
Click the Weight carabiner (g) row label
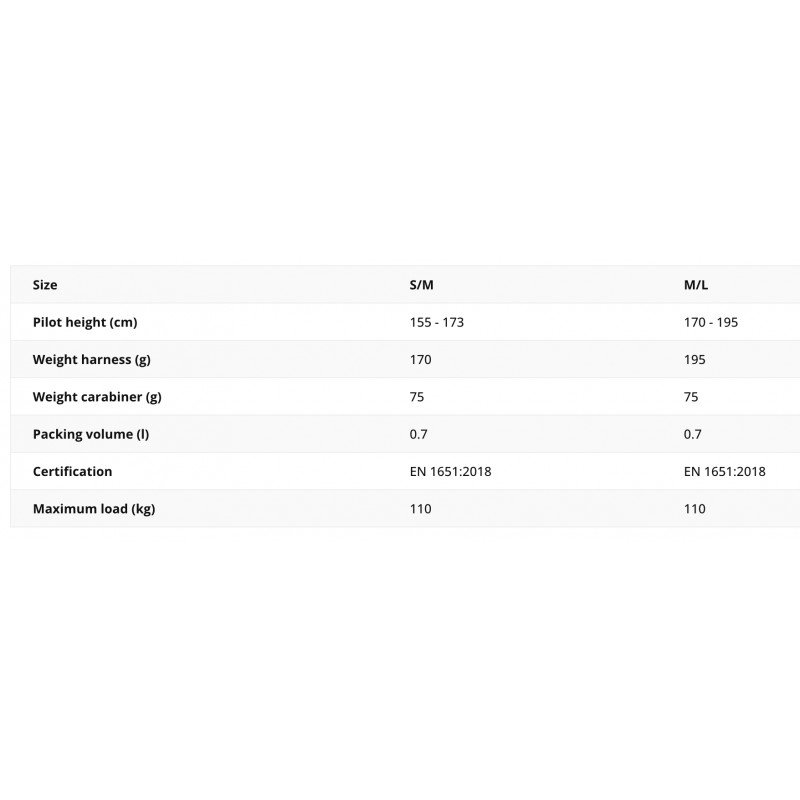[x=97, y=397]
